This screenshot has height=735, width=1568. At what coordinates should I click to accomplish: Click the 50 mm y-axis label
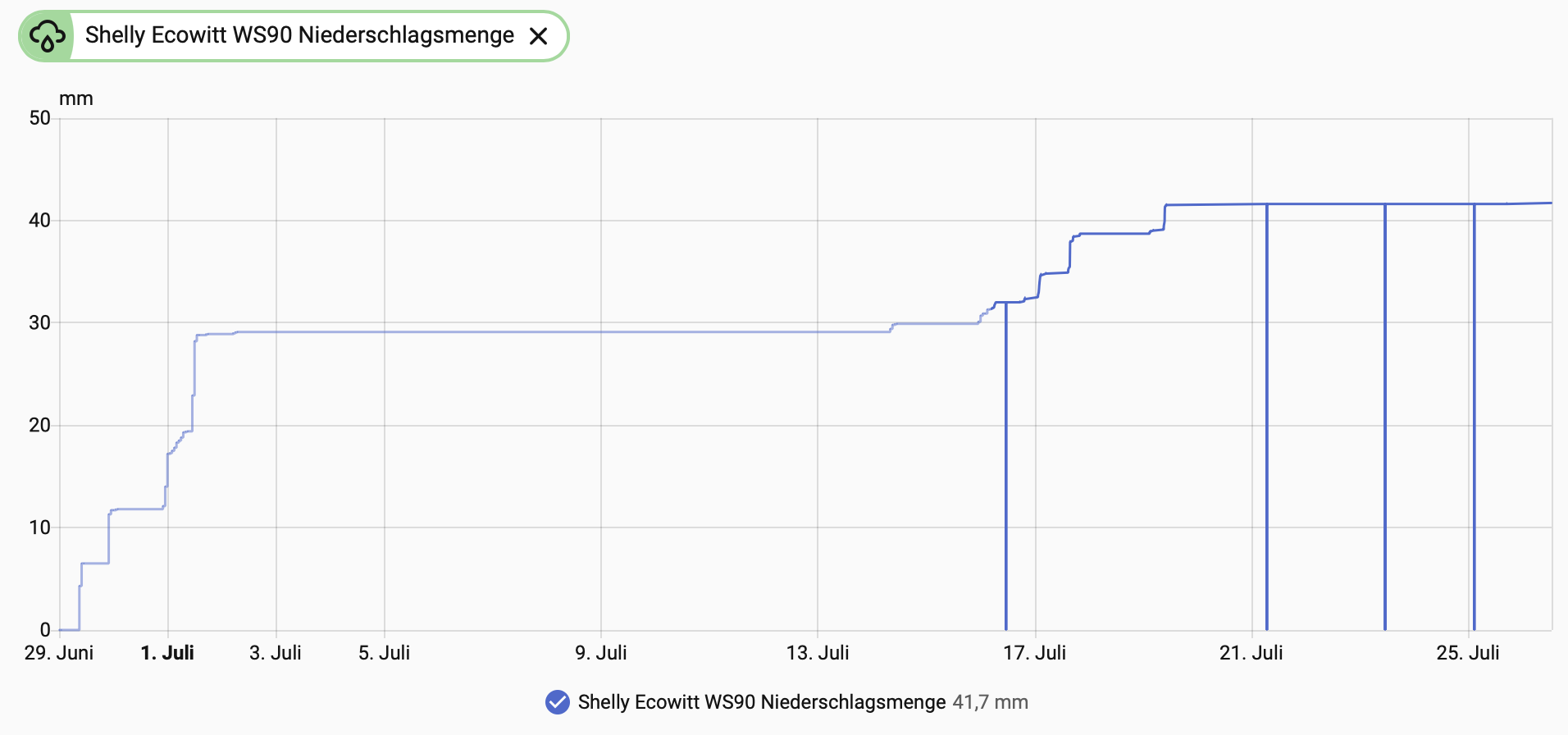(39, 118)
